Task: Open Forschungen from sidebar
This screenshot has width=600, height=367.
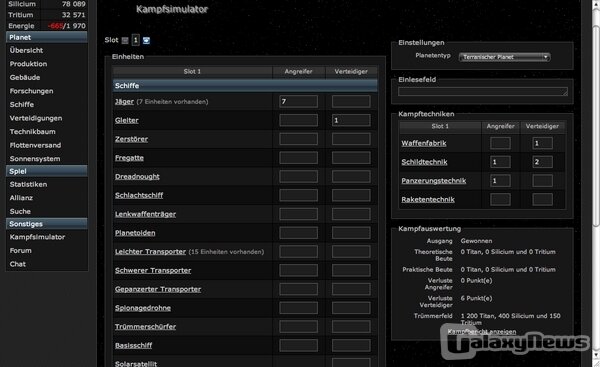Action: coord(31,91)
